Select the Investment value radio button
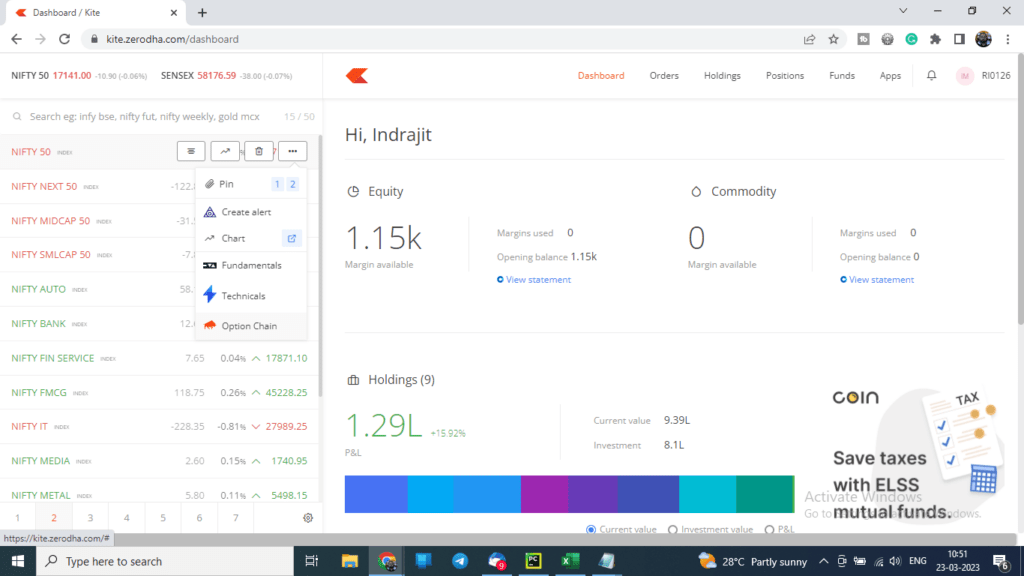1024x576 pixels. pyautogui.click(x=673, y=530)
